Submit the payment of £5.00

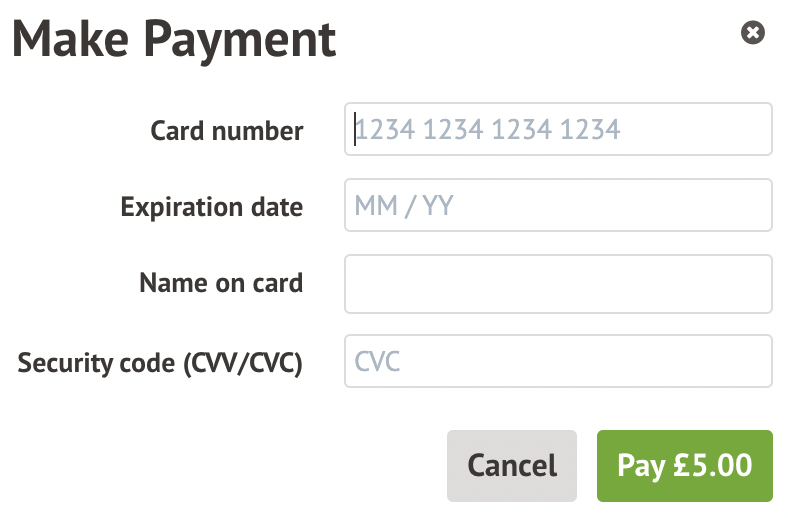[x=684, y=465]
